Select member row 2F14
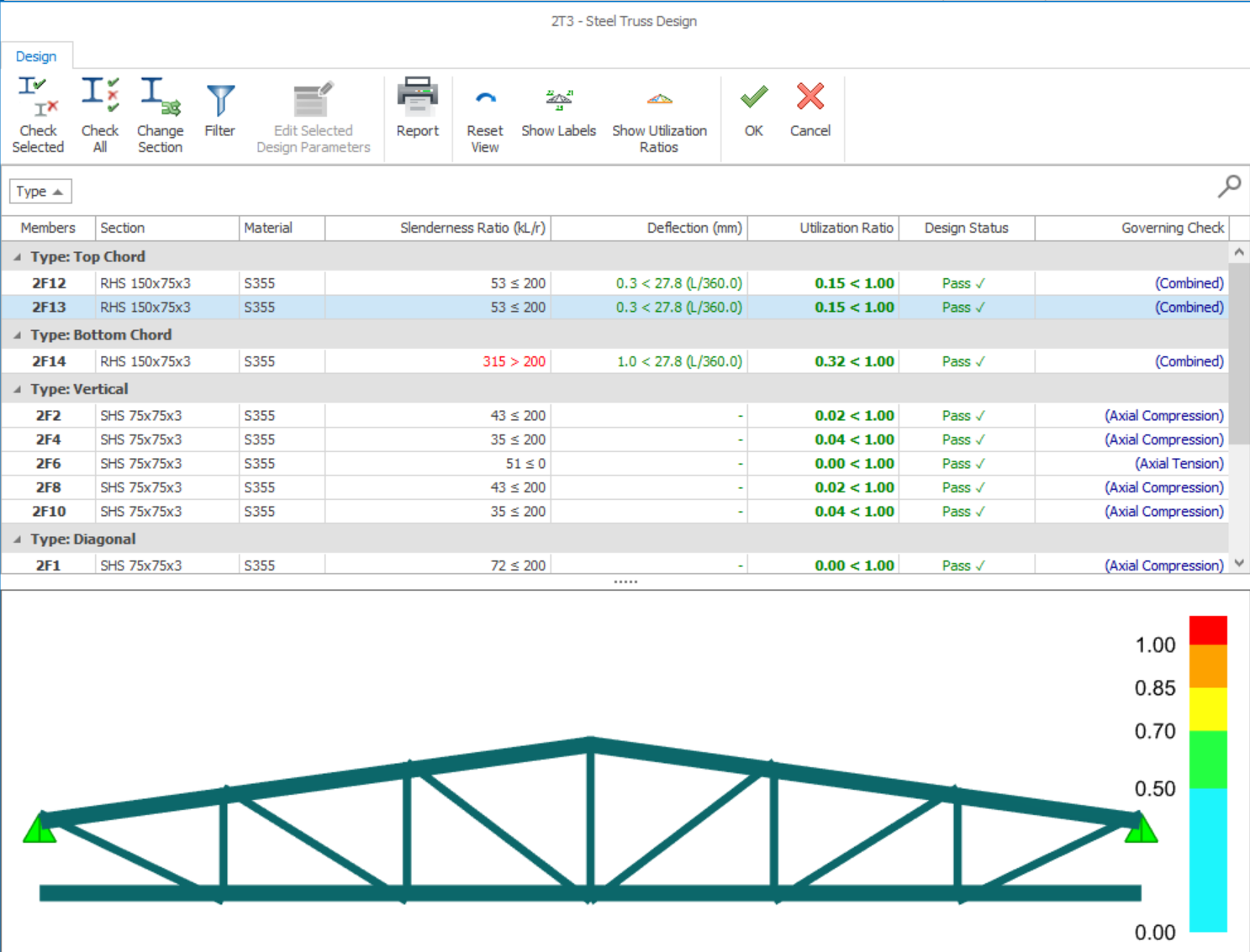This screenshot has width=1250, height=952. (49, 361)
